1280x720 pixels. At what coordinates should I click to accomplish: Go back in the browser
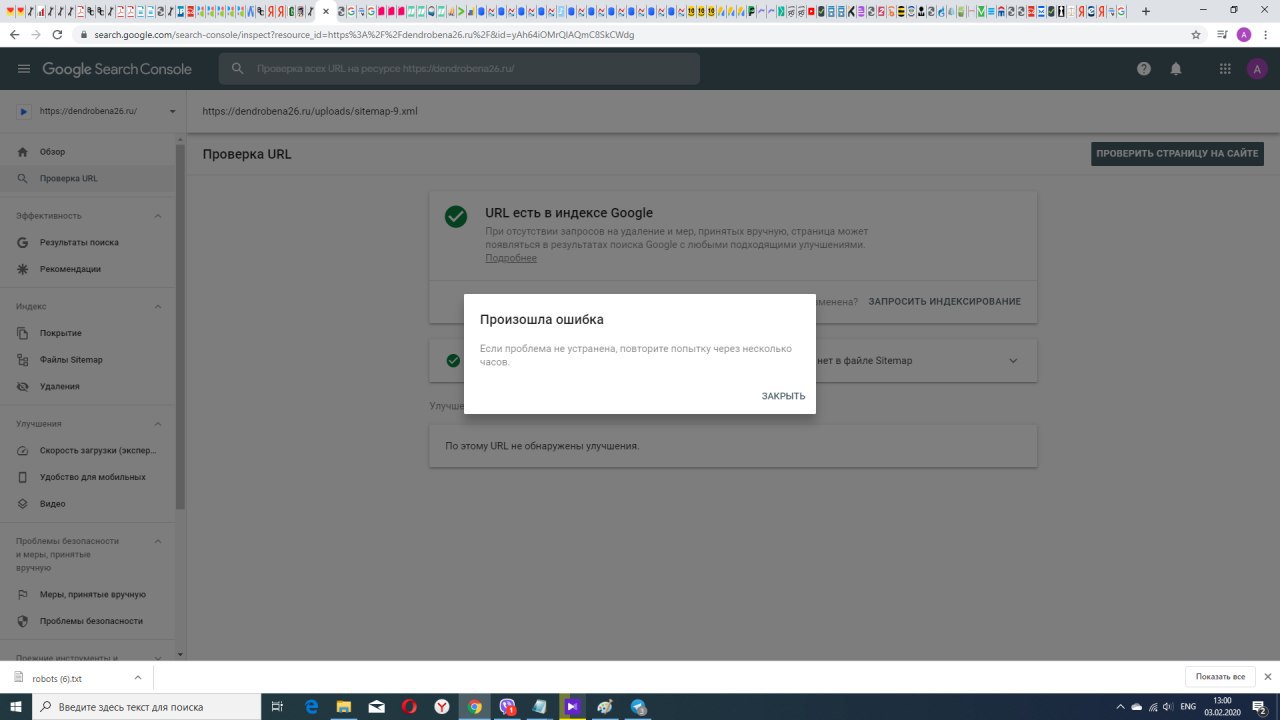point(14,34)
